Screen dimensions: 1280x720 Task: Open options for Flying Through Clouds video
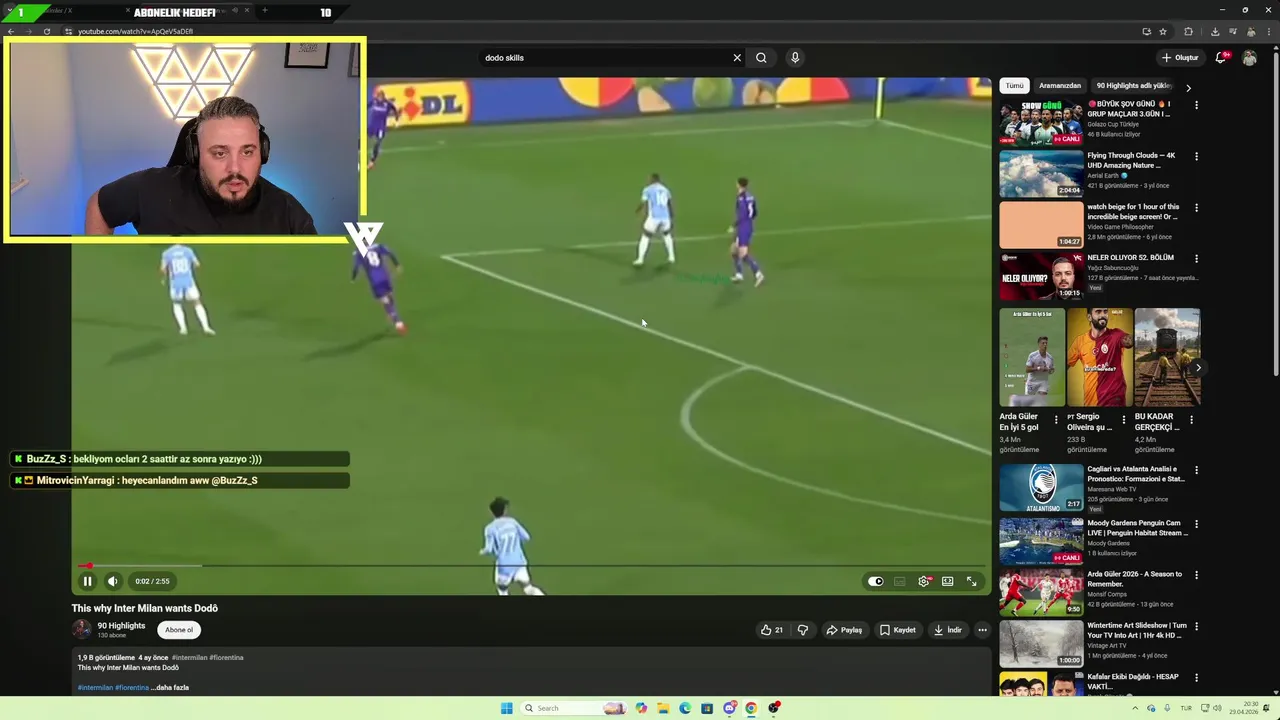[x=1196, y=157]
